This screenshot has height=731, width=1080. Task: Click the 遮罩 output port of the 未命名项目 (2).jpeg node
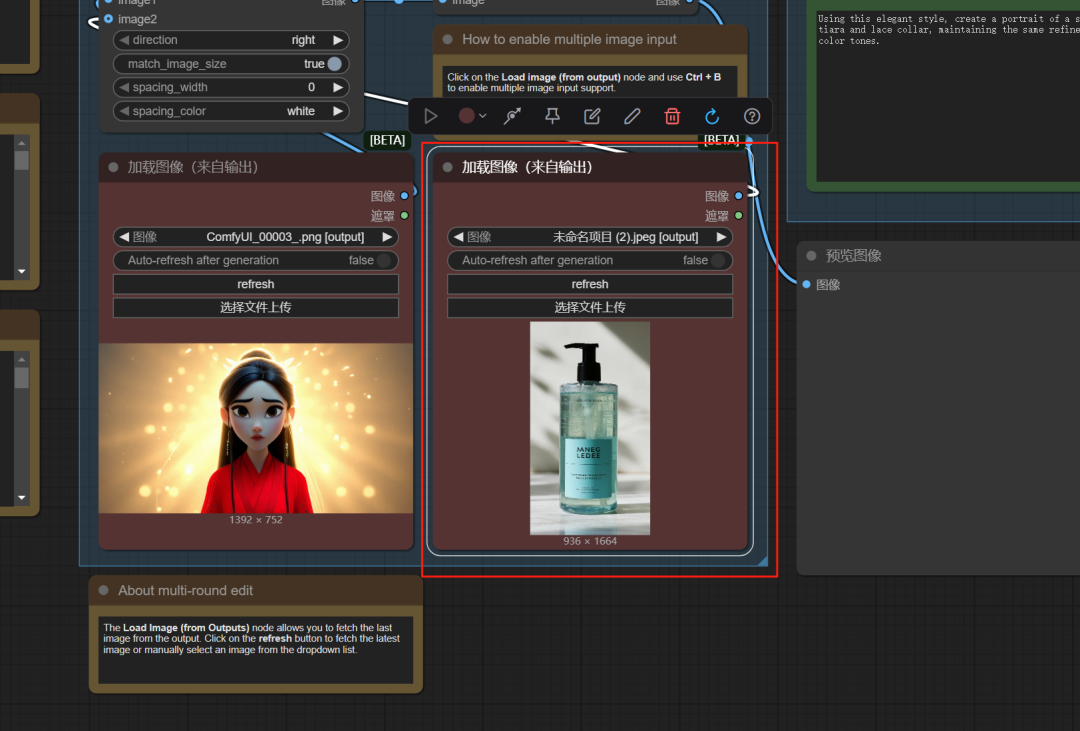point(739,216)
